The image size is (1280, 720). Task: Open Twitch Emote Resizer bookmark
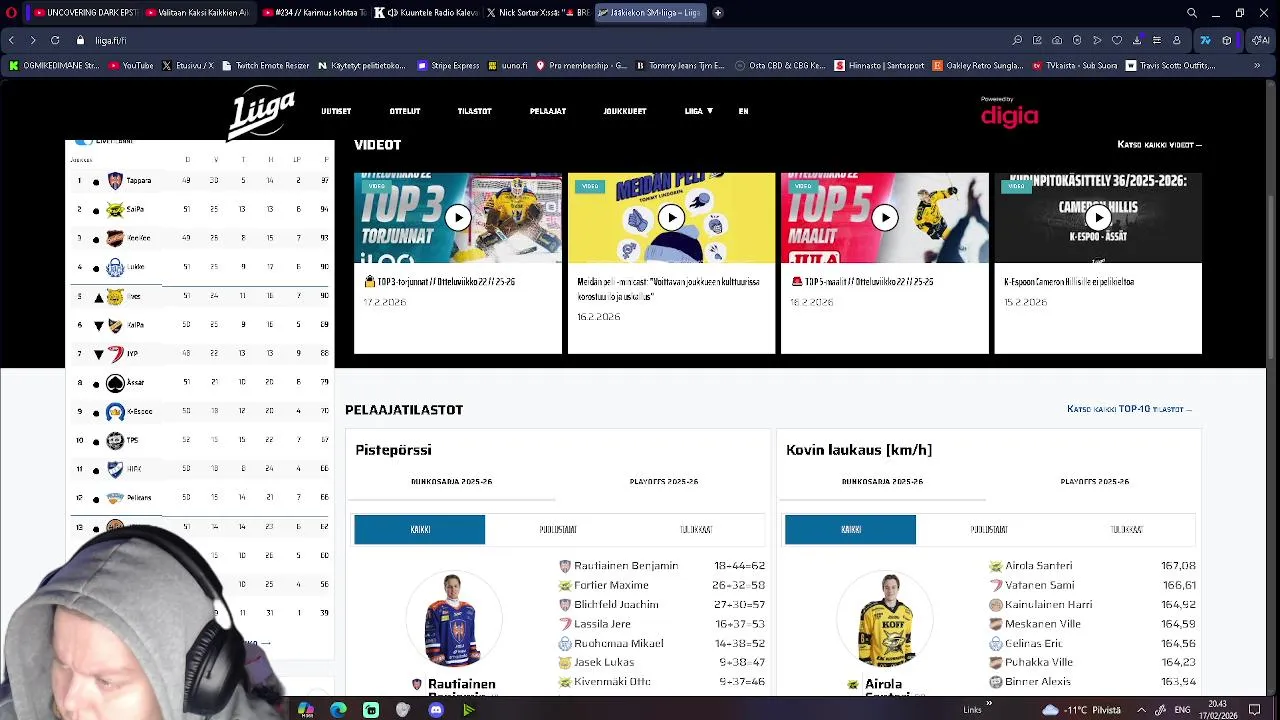pos(265,66)
